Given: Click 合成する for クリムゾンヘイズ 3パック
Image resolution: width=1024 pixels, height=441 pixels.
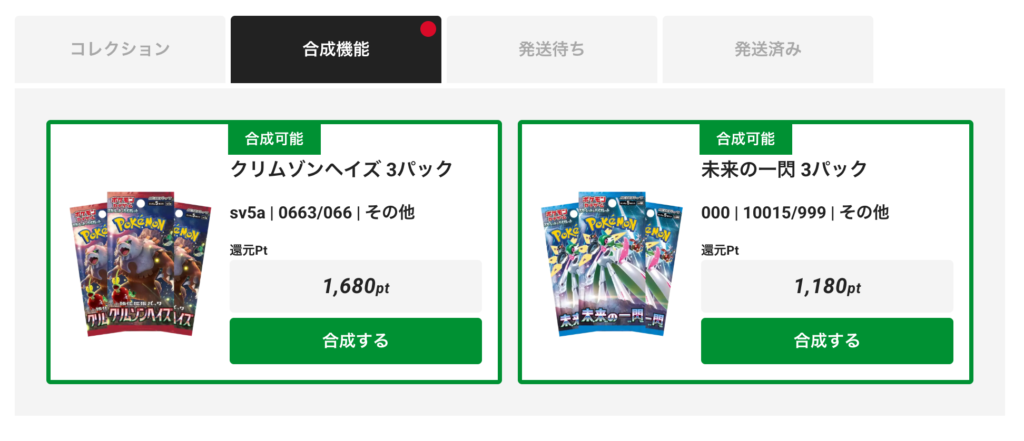Looking at the screenshot, I should pos(356,341).
